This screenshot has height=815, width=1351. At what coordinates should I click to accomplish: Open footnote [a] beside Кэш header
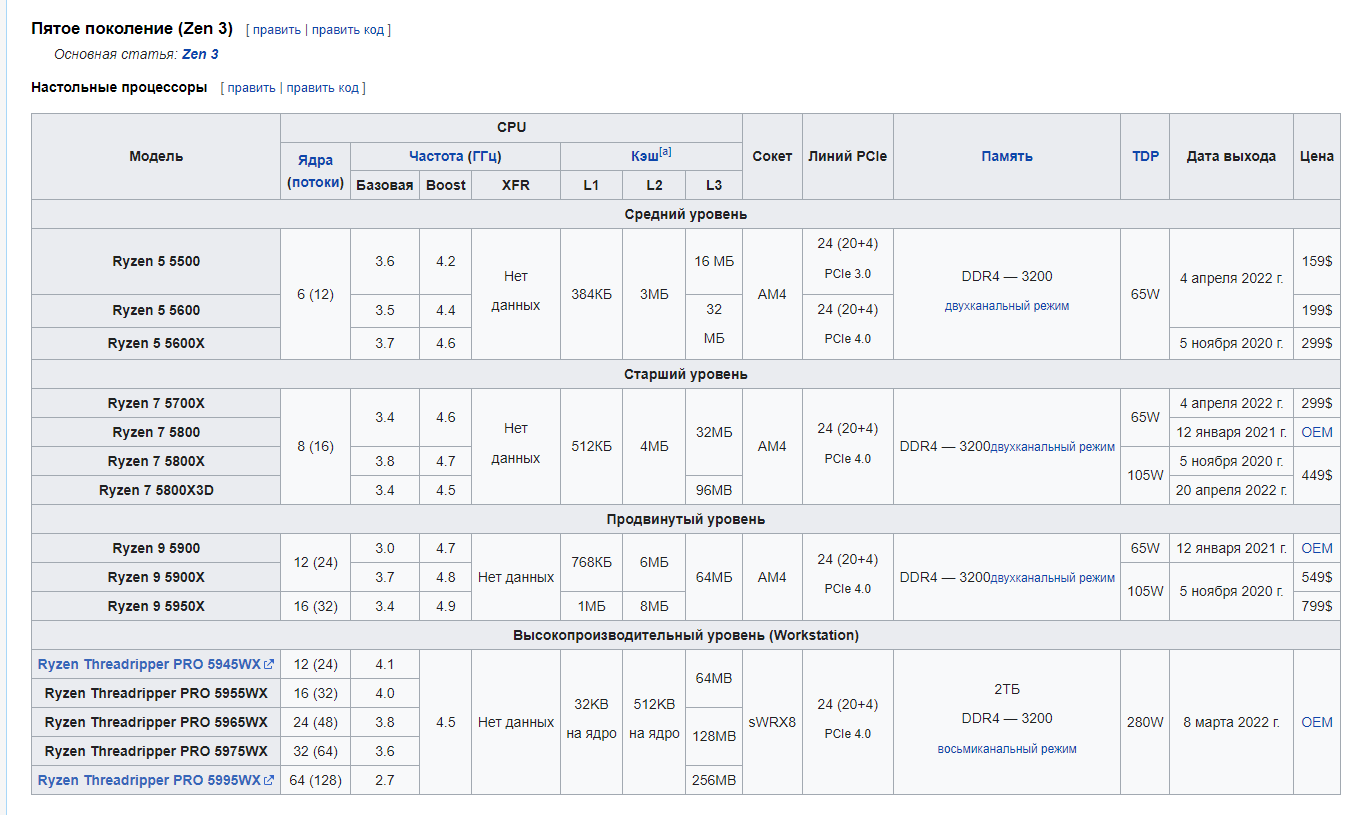pyautogui.click(x=665, y=152)
